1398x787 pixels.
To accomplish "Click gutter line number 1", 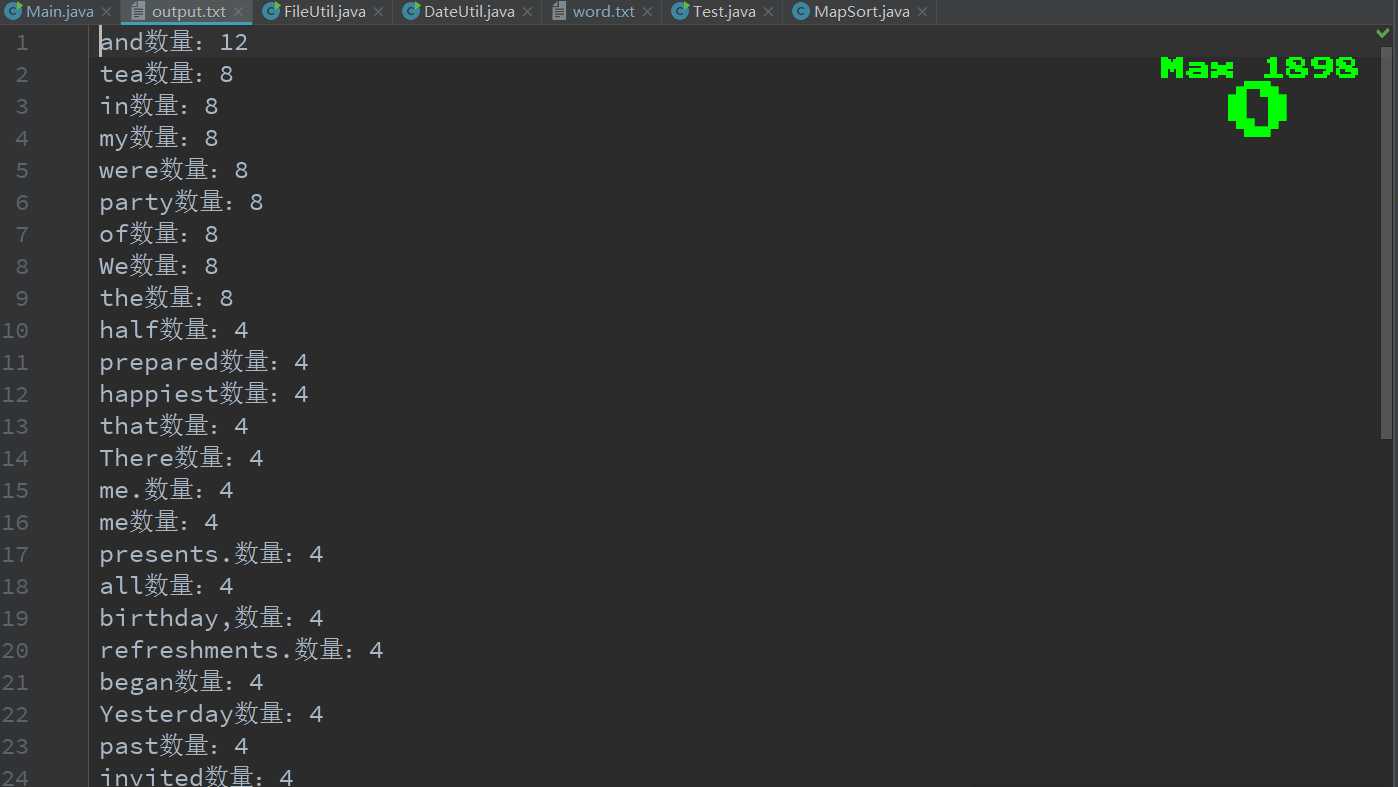I will pyautogui.click(x=22, y=42).
